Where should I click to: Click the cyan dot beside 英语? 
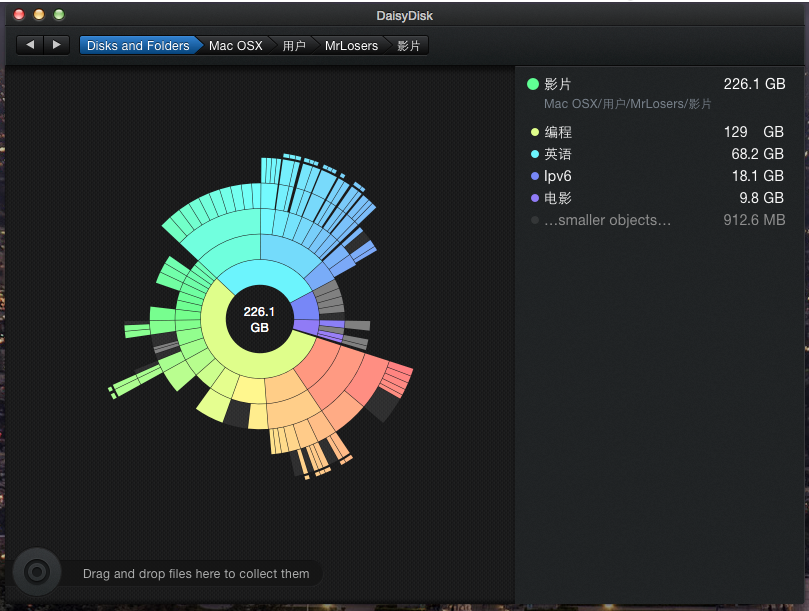click(x=535, y=154)
